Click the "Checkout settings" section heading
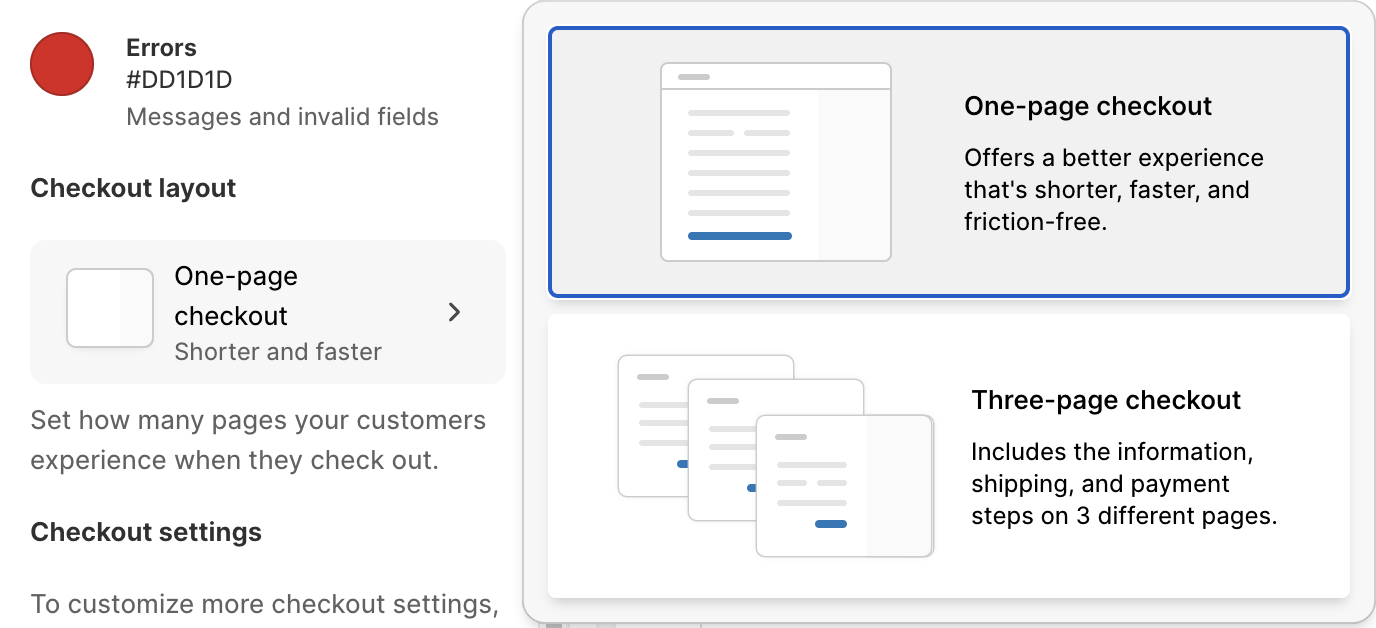1376x628 pixels. [x=146, y=532]
